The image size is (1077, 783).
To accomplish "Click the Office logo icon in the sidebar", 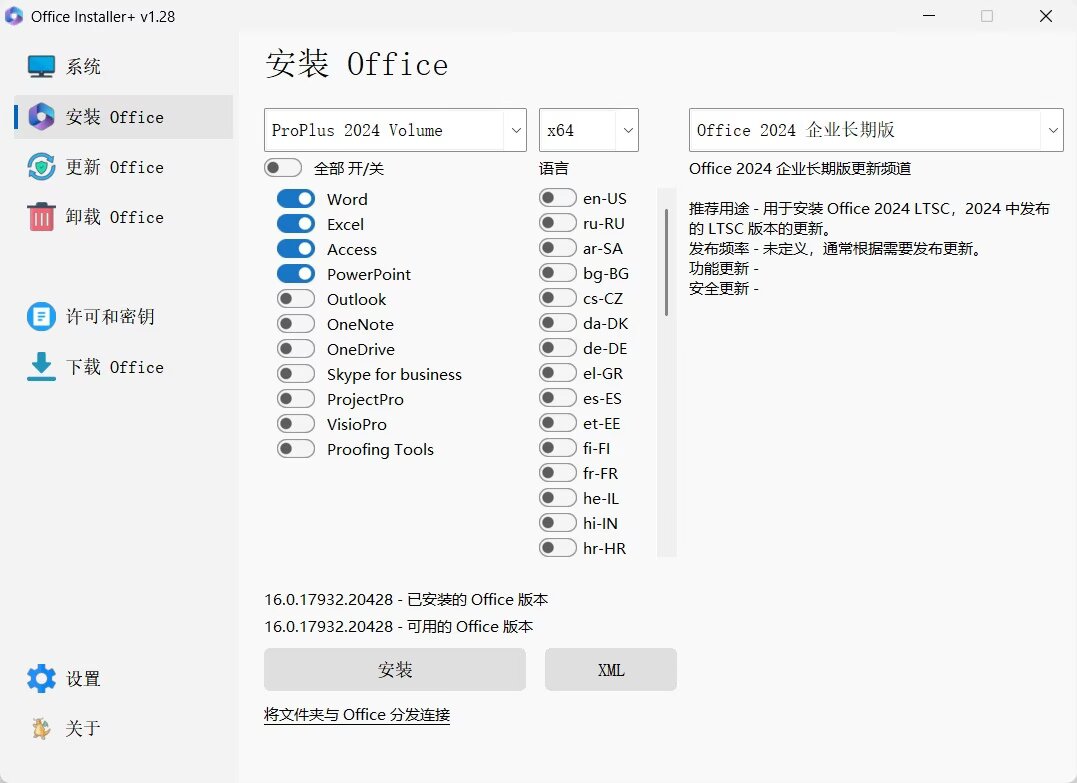I will click(41, 117).
